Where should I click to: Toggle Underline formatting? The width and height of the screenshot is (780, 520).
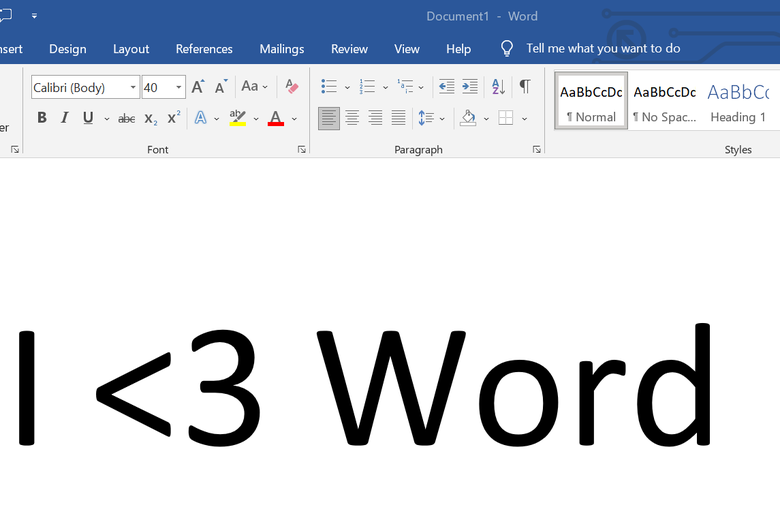pos(88,118)
